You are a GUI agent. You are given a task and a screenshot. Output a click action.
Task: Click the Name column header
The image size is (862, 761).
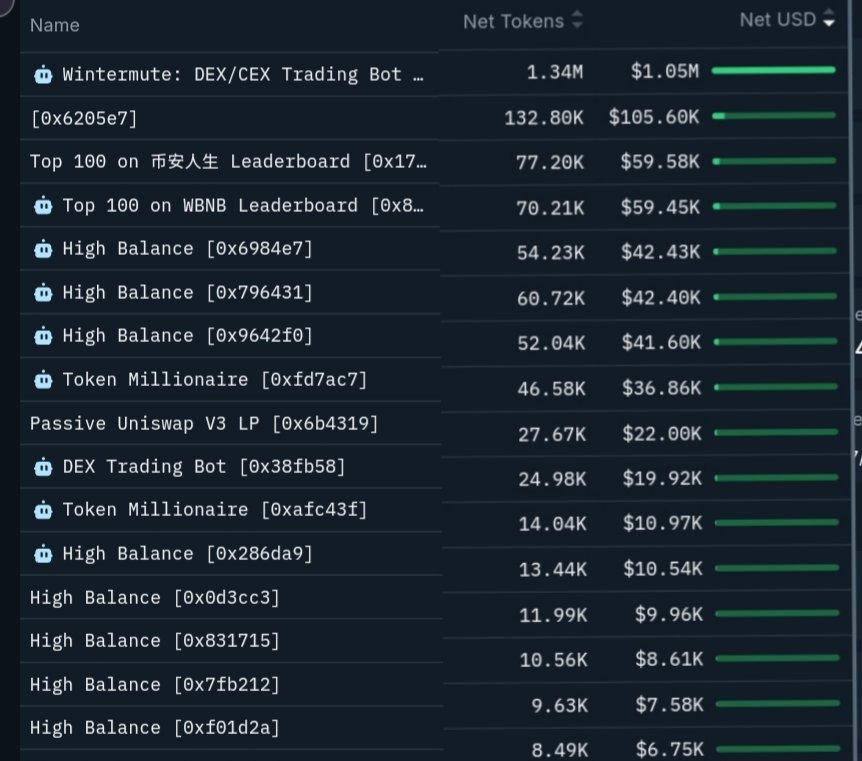point(54,25)
